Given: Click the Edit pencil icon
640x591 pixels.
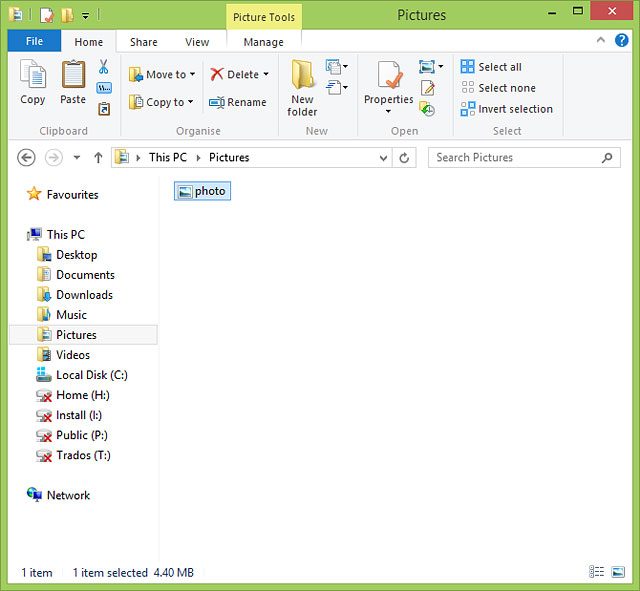Looking at the screenshot, I should tap(427, 88).
